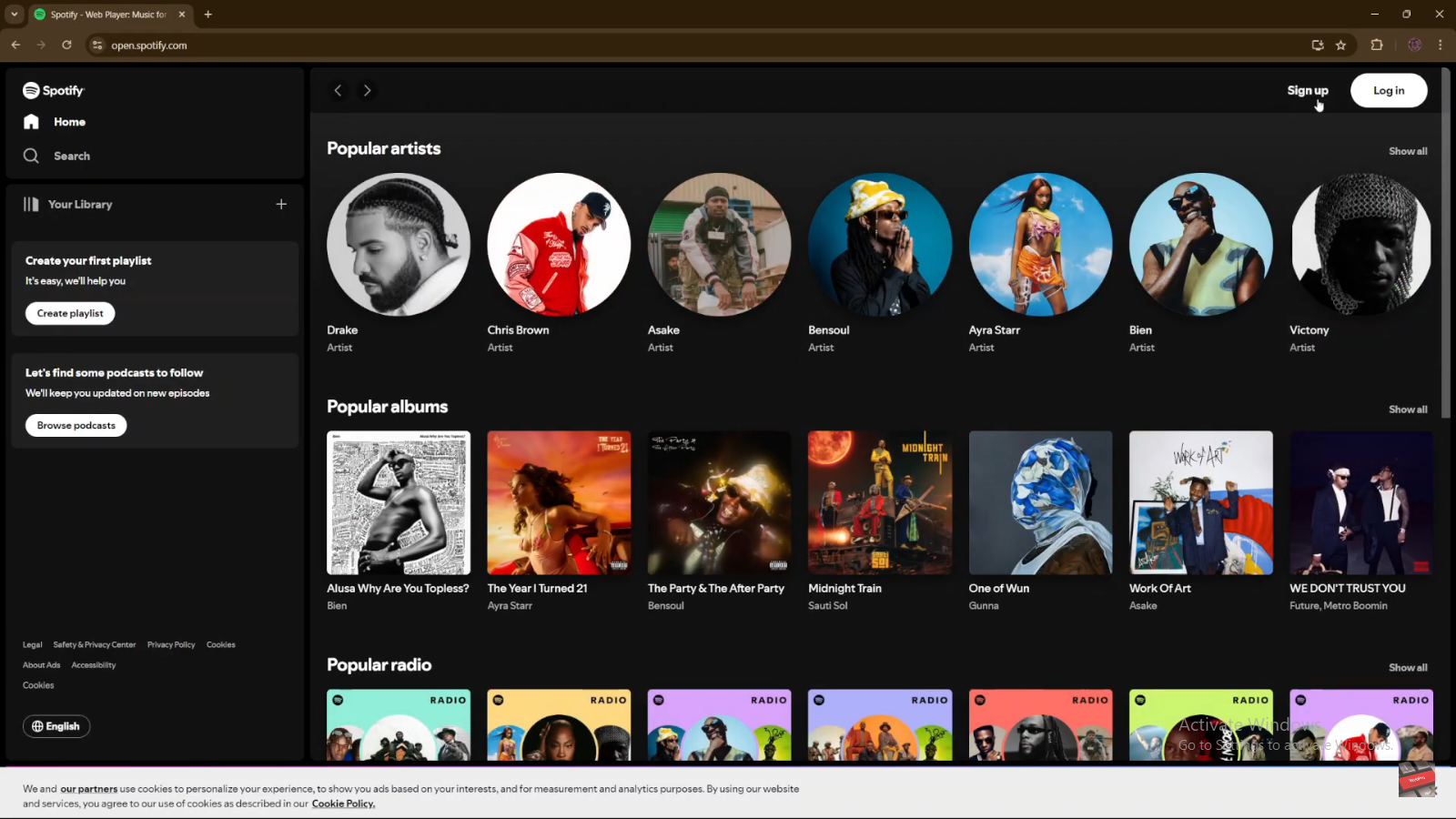The width and height of the screenshot is (1456, 819).
Task: Open the Privacy Policy footer link
Action: click(x=171, y=644)
